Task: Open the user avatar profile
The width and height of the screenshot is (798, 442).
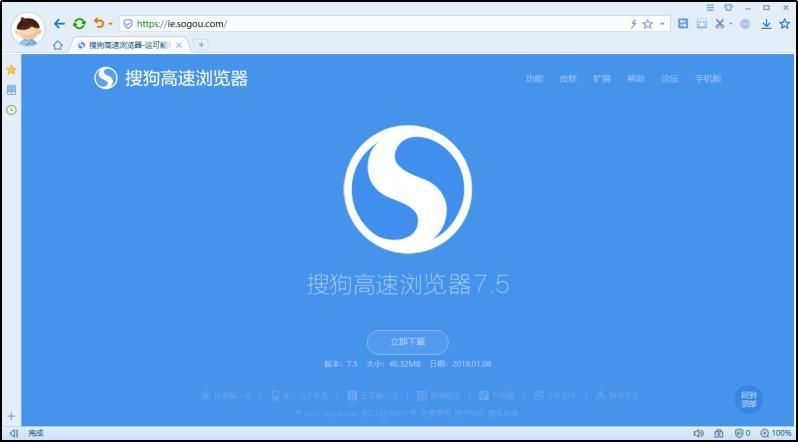Action: (x=27, y=29)
